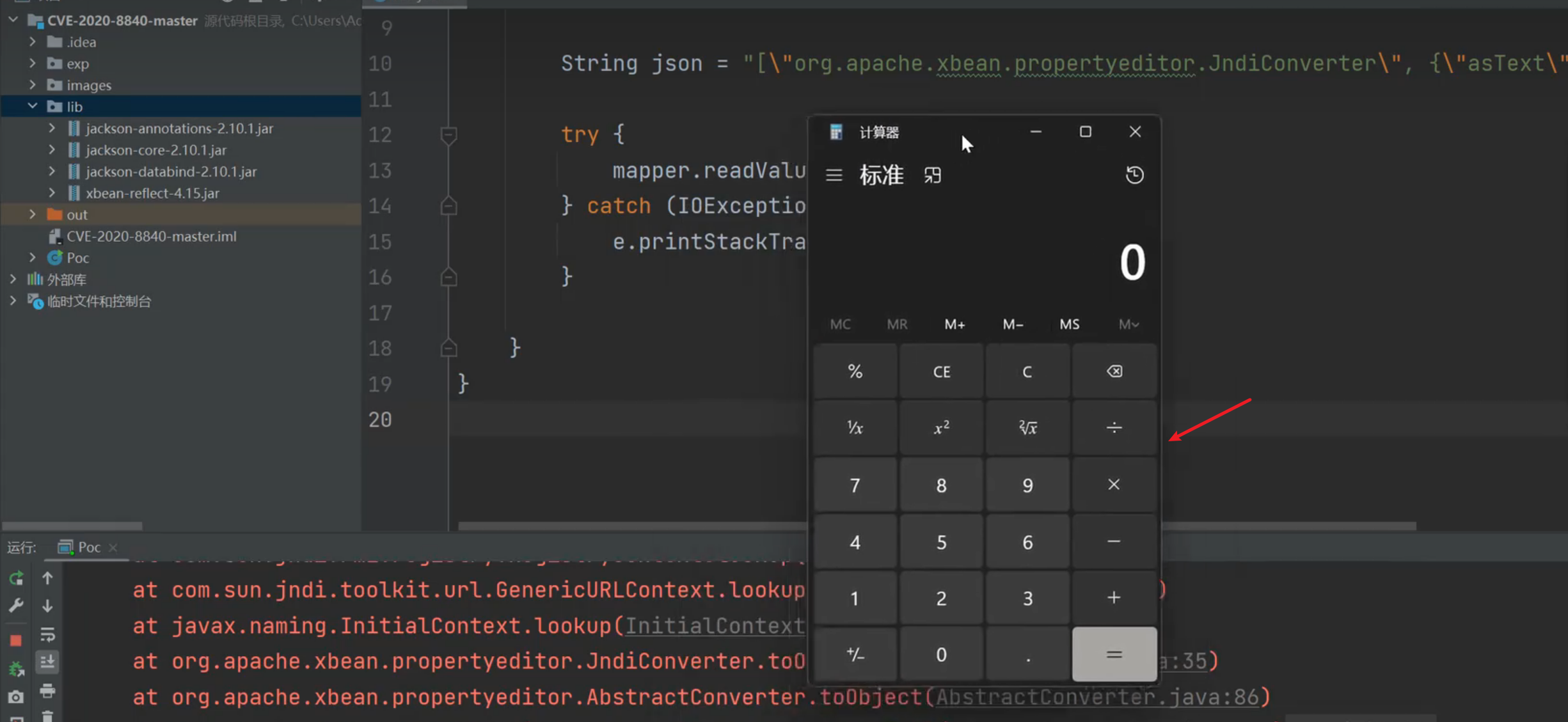The image size is (1568, 722).
Task: Open CVE-2020-8840-master.iml file
Action: [151, 236]
